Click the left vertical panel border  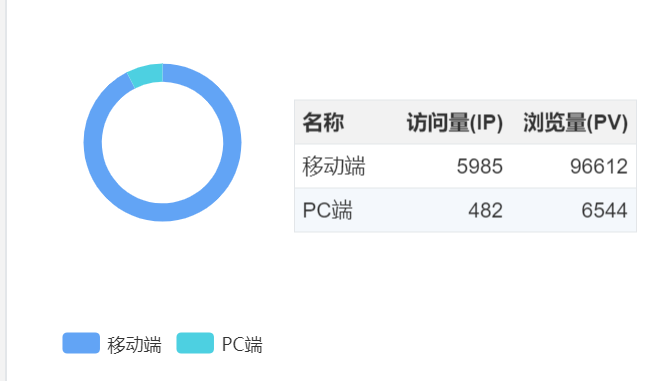(5, 190)
